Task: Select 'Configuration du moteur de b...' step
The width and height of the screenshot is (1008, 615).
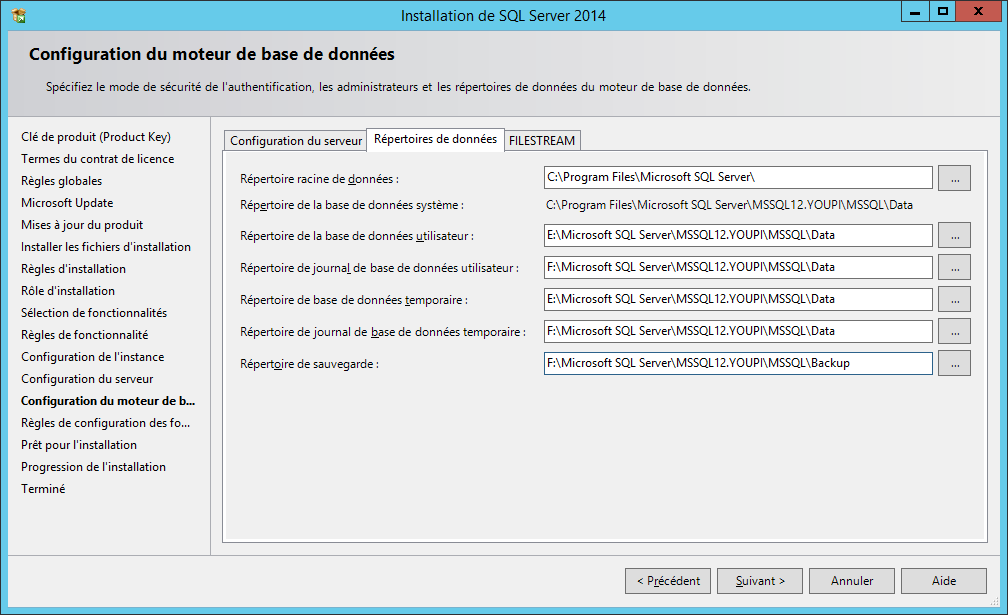Action: (108, 401)
